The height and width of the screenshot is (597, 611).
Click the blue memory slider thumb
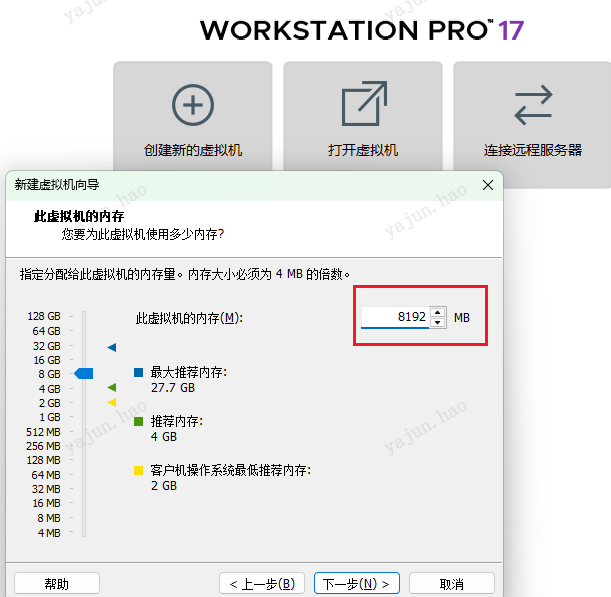pos(84,373)
